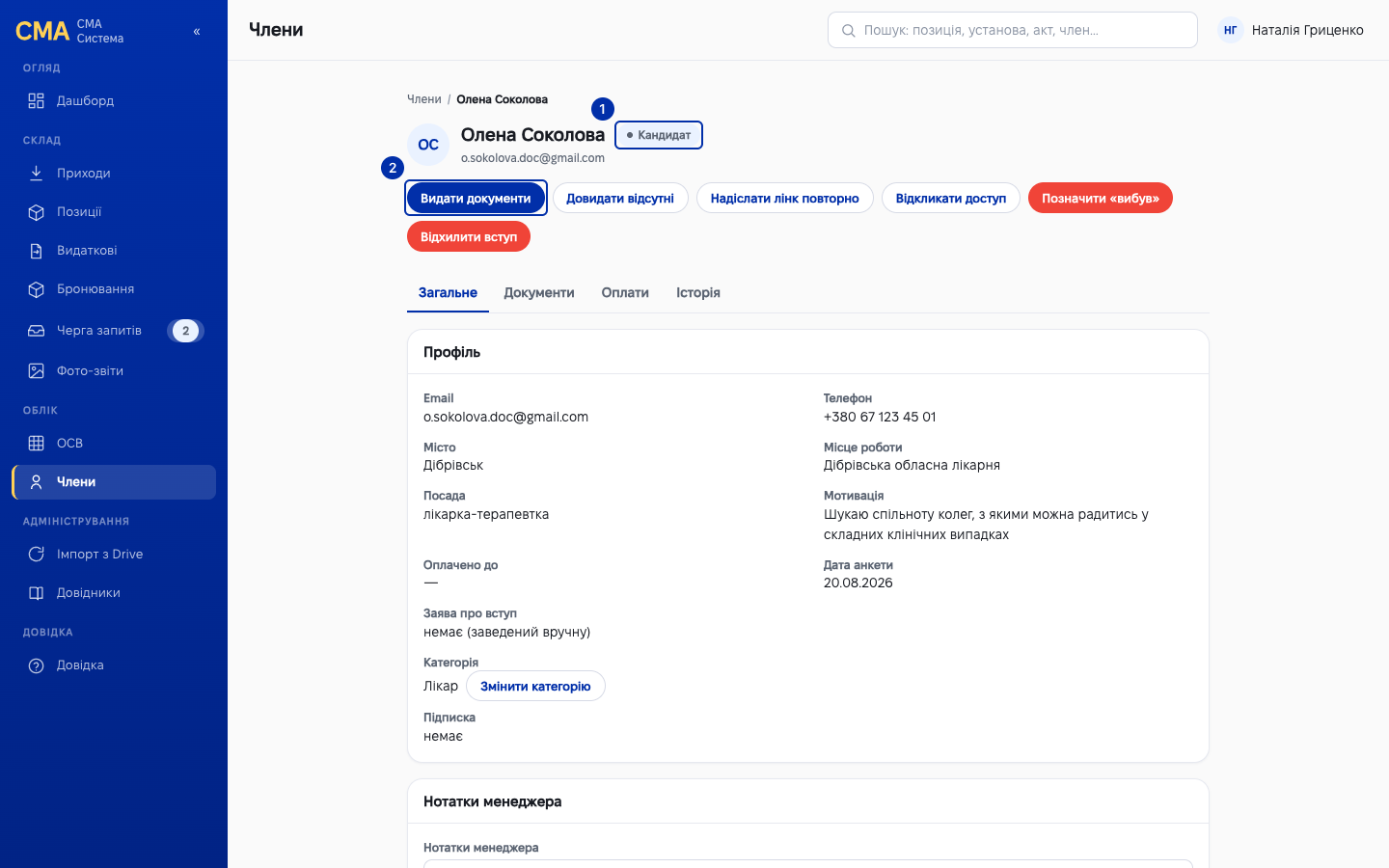Click Позначити «вибув» button

(x=1101, y=198)
